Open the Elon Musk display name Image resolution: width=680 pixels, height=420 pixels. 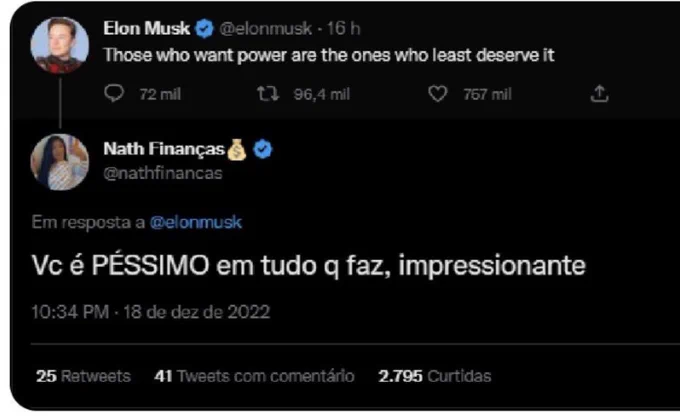147,29
